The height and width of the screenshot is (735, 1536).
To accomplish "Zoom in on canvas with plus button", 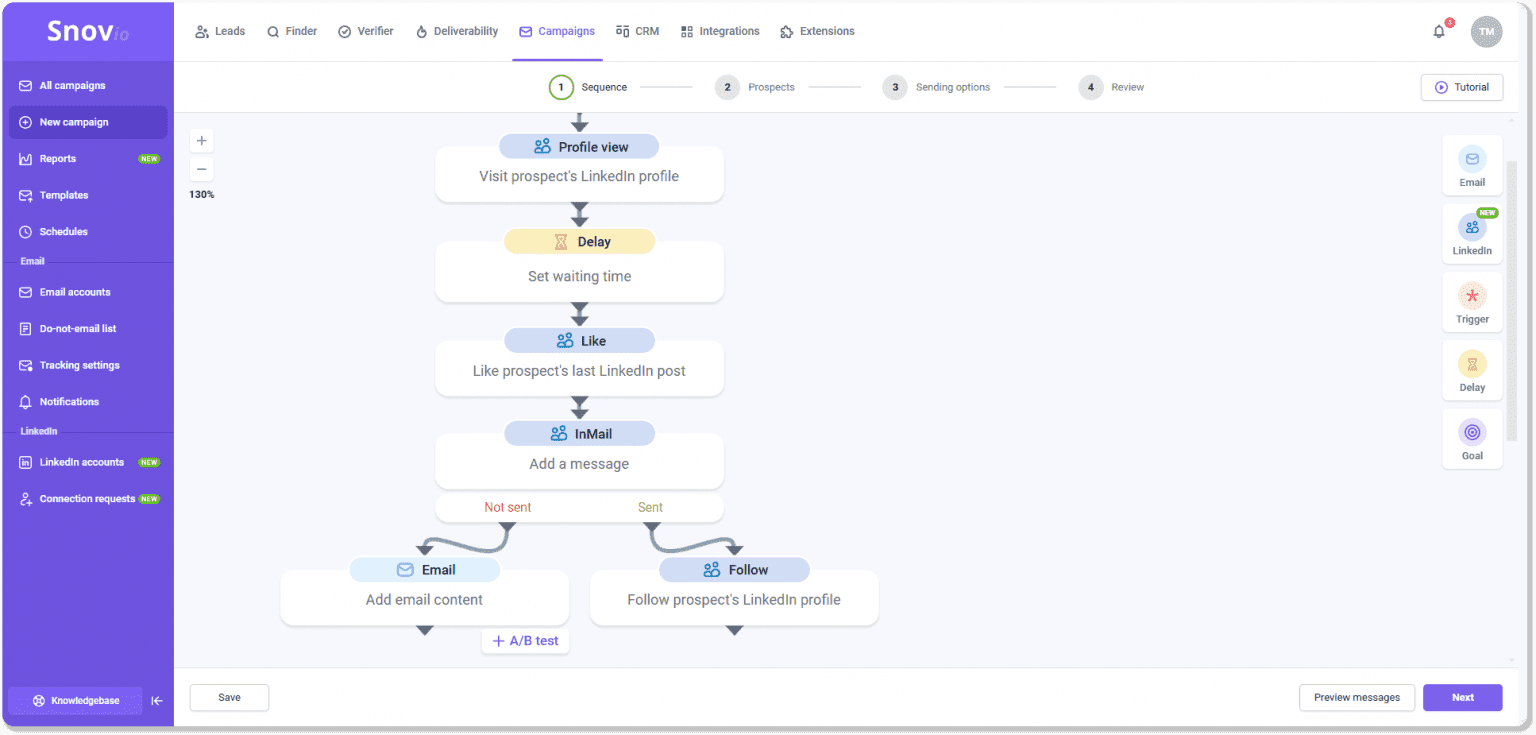I will click(x=201, y=141).
